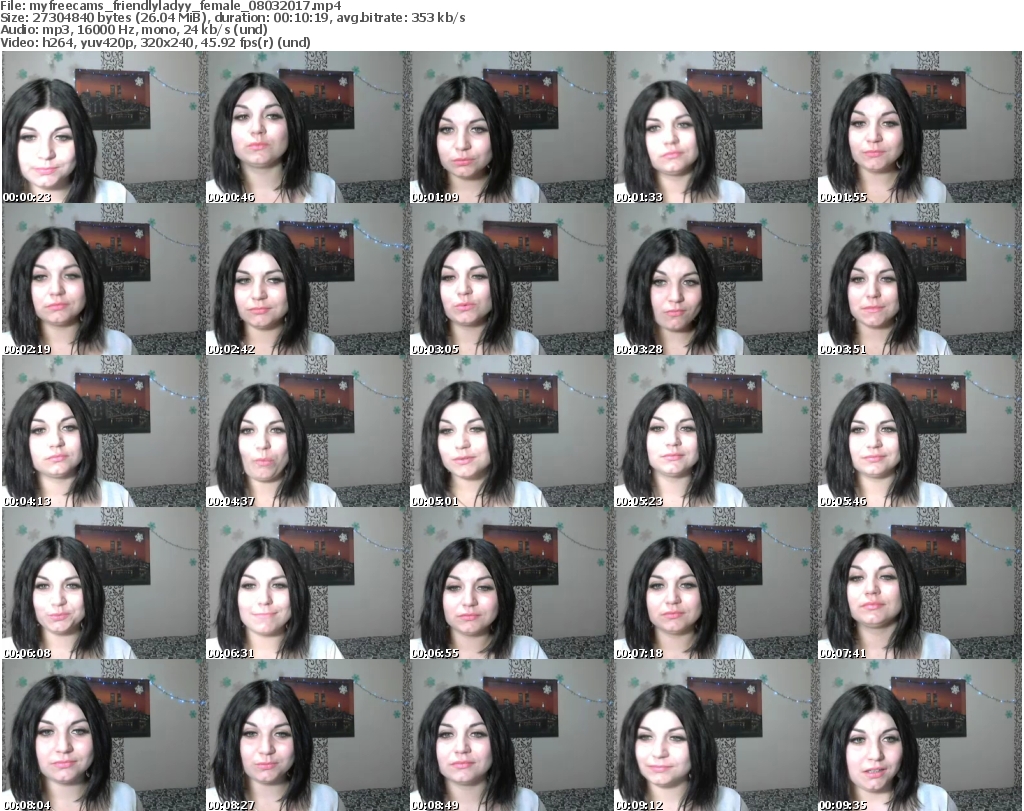The height and width of the screenshot is (811, 1024).
Task: Select the thumbnail frame at 00:03:28
Action: tap(716, 279)
